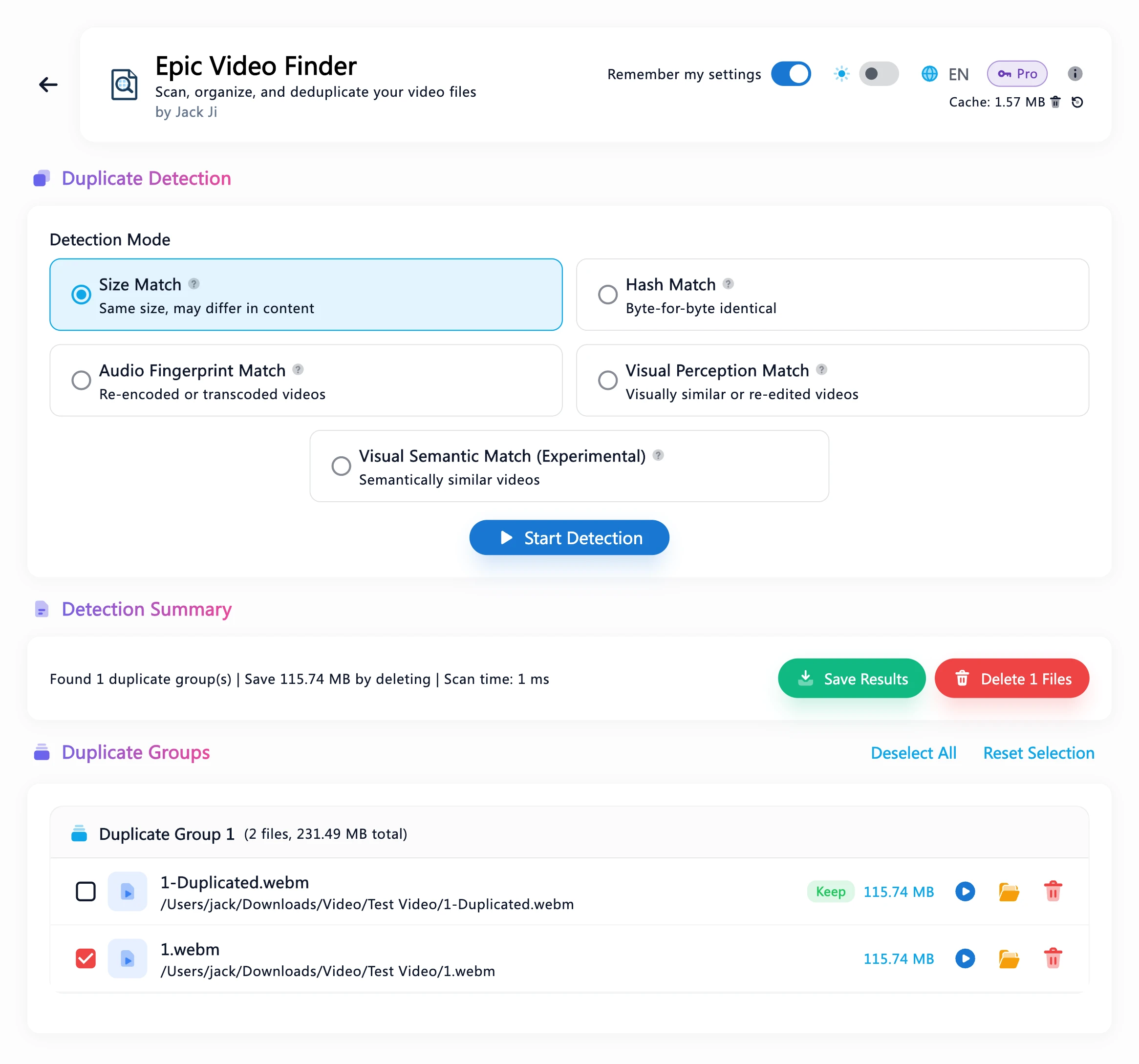Uncheck the 1.webm checkbox
The image size is (1139, 1064).
(86, 958)
